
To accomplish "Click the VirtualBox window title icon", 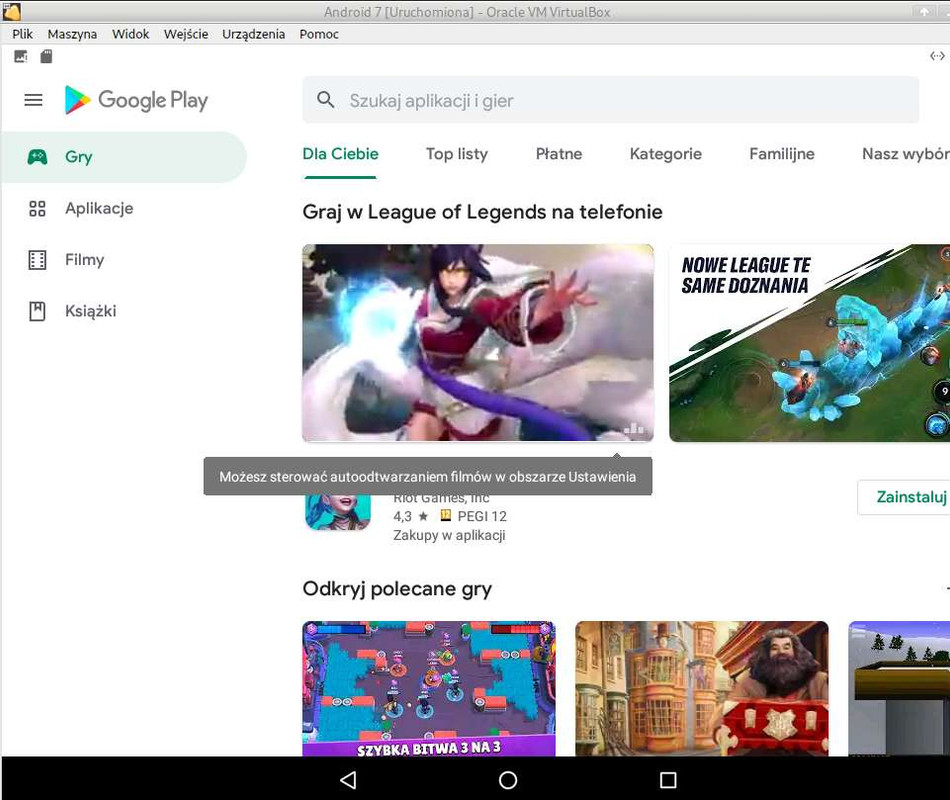I will pos(12,12).
